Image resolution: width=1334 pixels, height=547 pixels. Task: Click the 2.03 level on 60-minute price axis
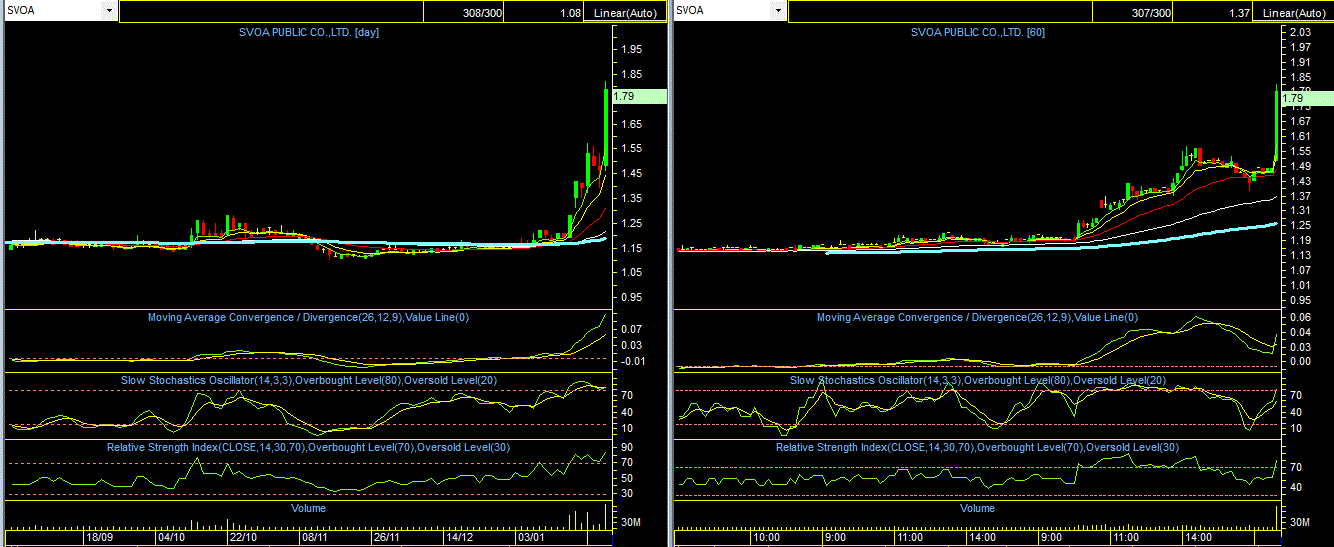coord(1300,33)
